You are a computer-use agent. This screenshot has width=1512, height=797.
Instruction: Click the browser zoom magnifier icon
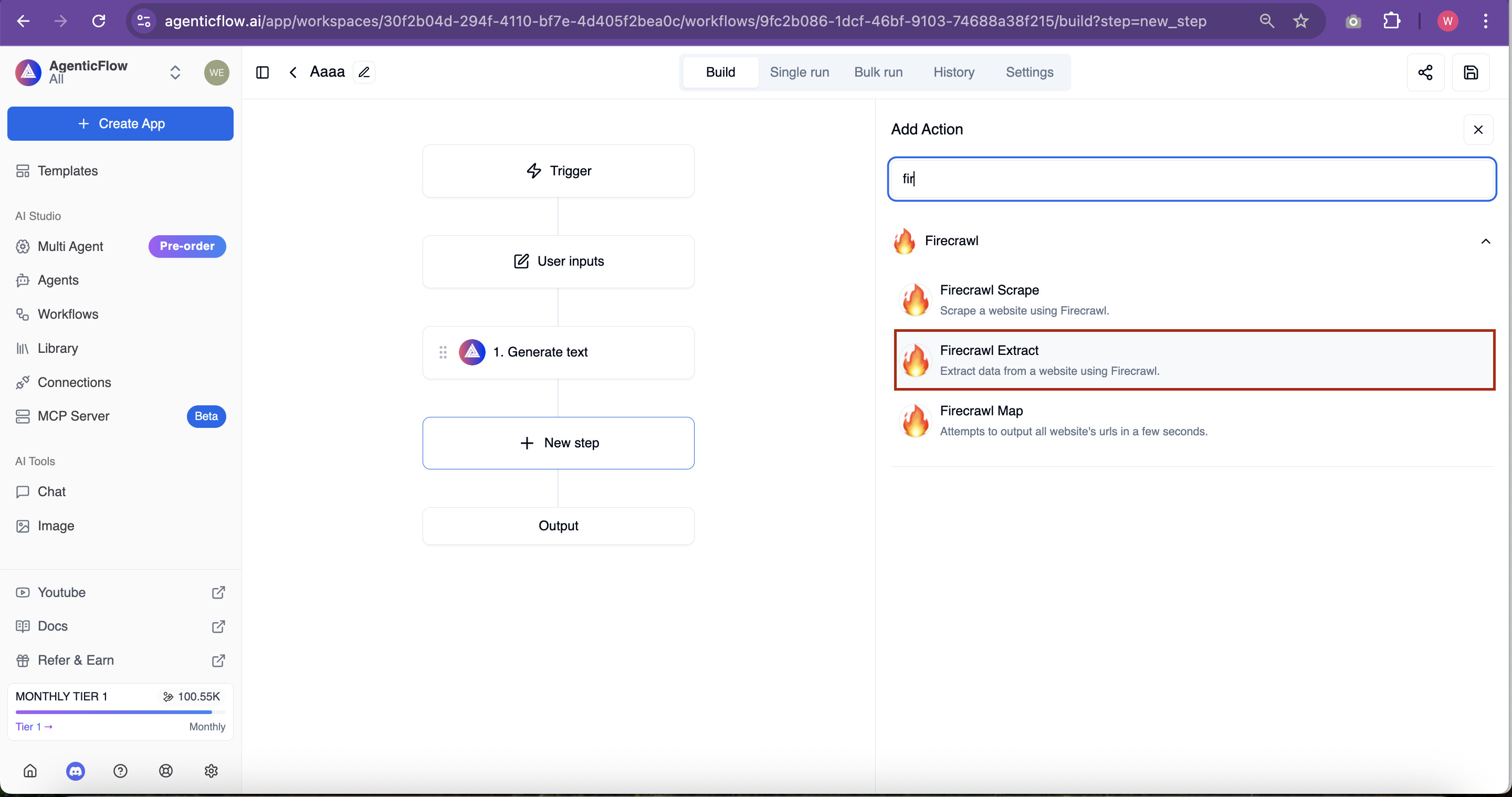point(1267,21)
